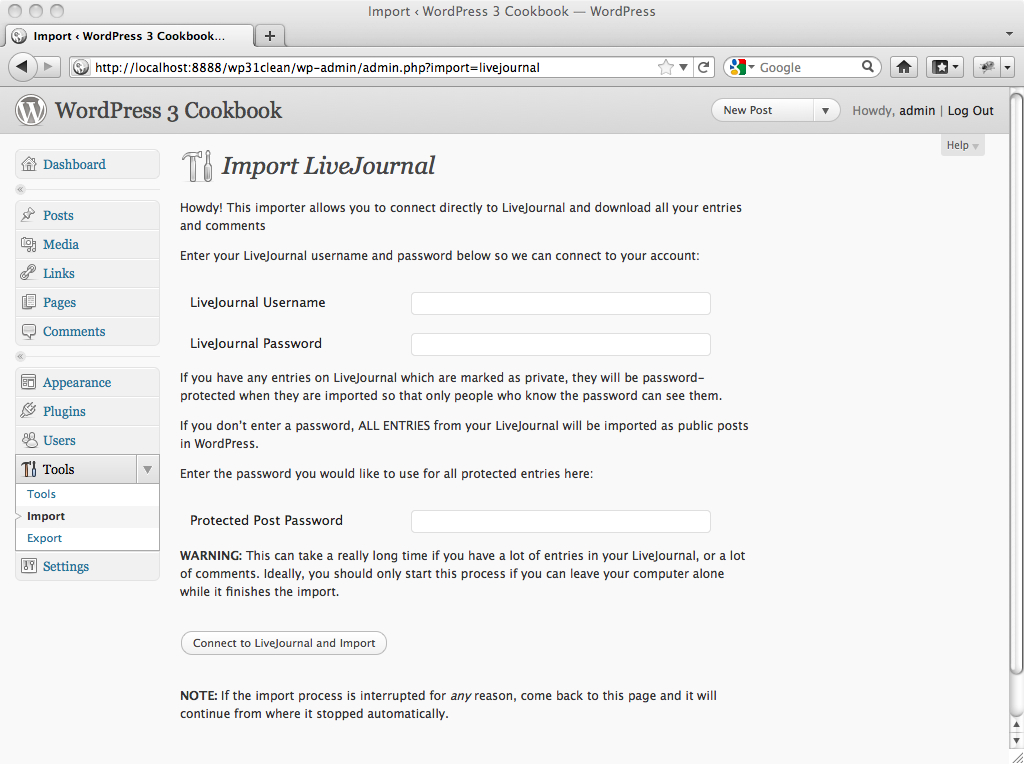This screenshot has height=764, width=1024.
Task: Click the browser forward arrow
Action: pyautogui.click(x=48, y=67)
